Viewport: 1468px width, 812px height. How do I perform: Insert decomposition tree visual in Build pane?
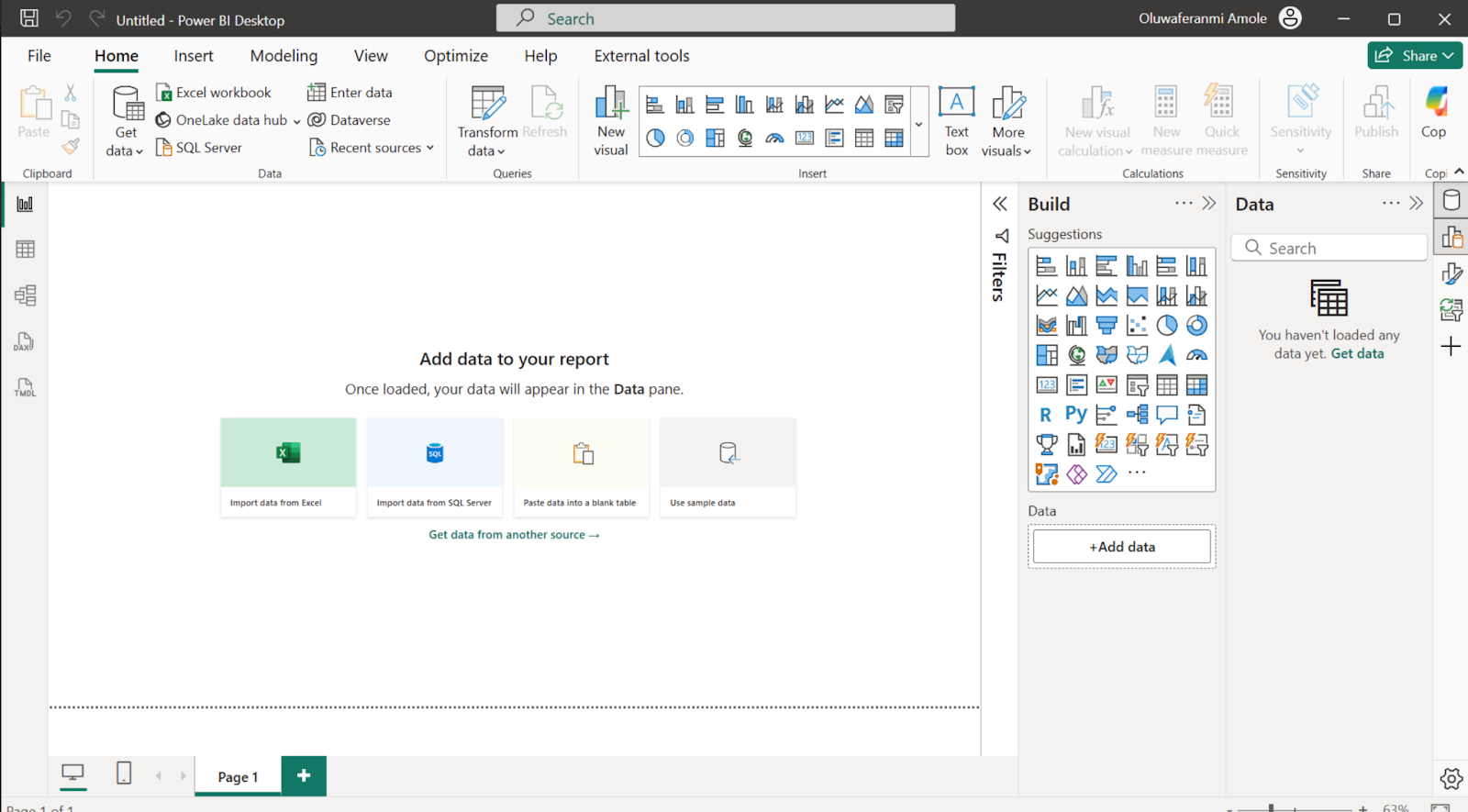click(x=1137, y=415)
